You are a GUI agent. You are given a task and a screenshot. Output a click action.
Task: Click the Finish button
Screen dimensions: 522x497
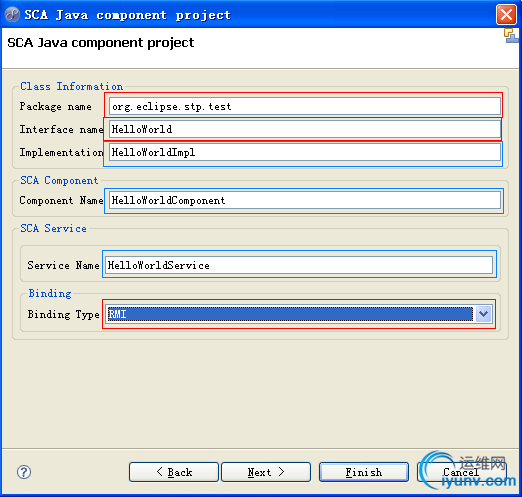364,472
